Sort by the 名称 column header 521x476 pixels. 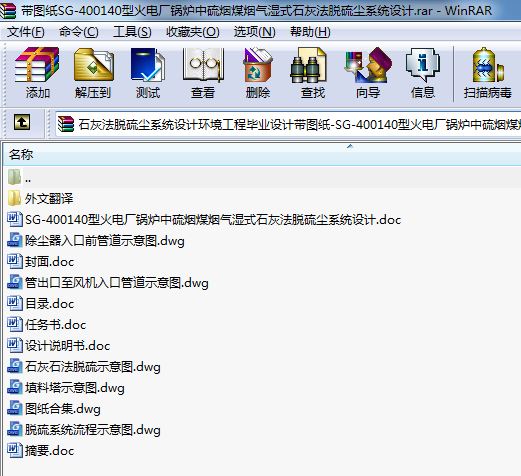(262, 154)
